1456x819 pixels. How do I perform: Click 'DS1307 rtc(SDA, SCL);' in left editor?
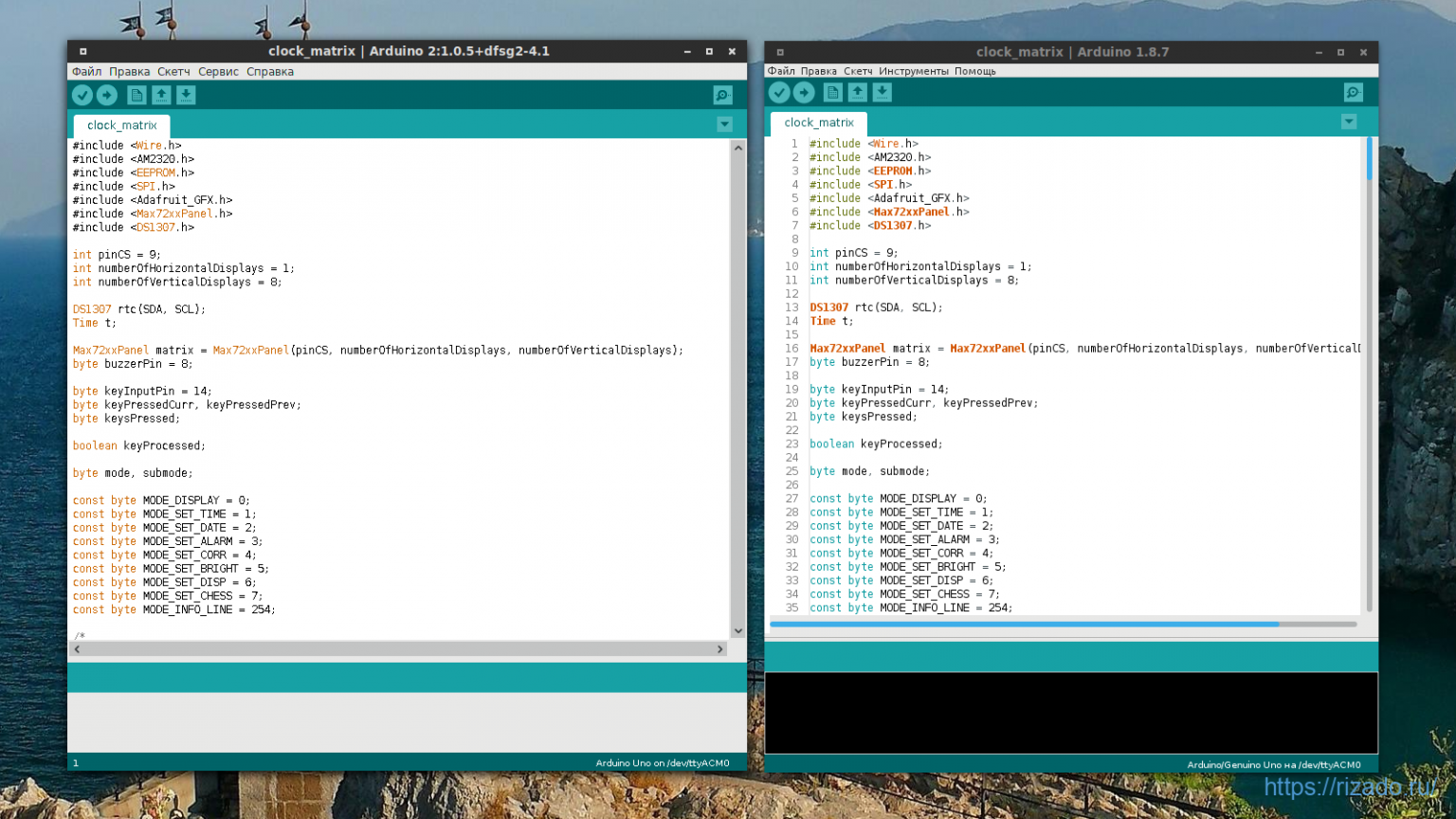click(x=139, y=309)
